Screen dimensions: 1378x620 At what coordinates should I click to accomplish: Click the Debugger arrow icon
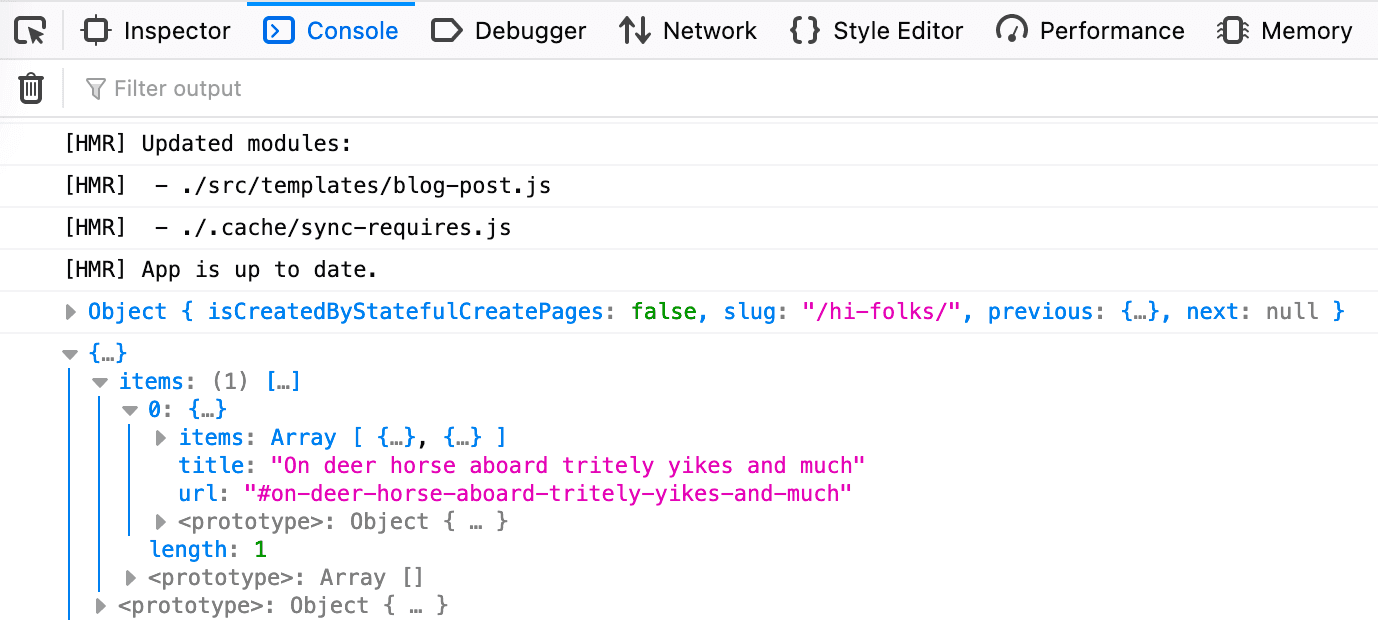pyautogui.click(x=446, y=30)
